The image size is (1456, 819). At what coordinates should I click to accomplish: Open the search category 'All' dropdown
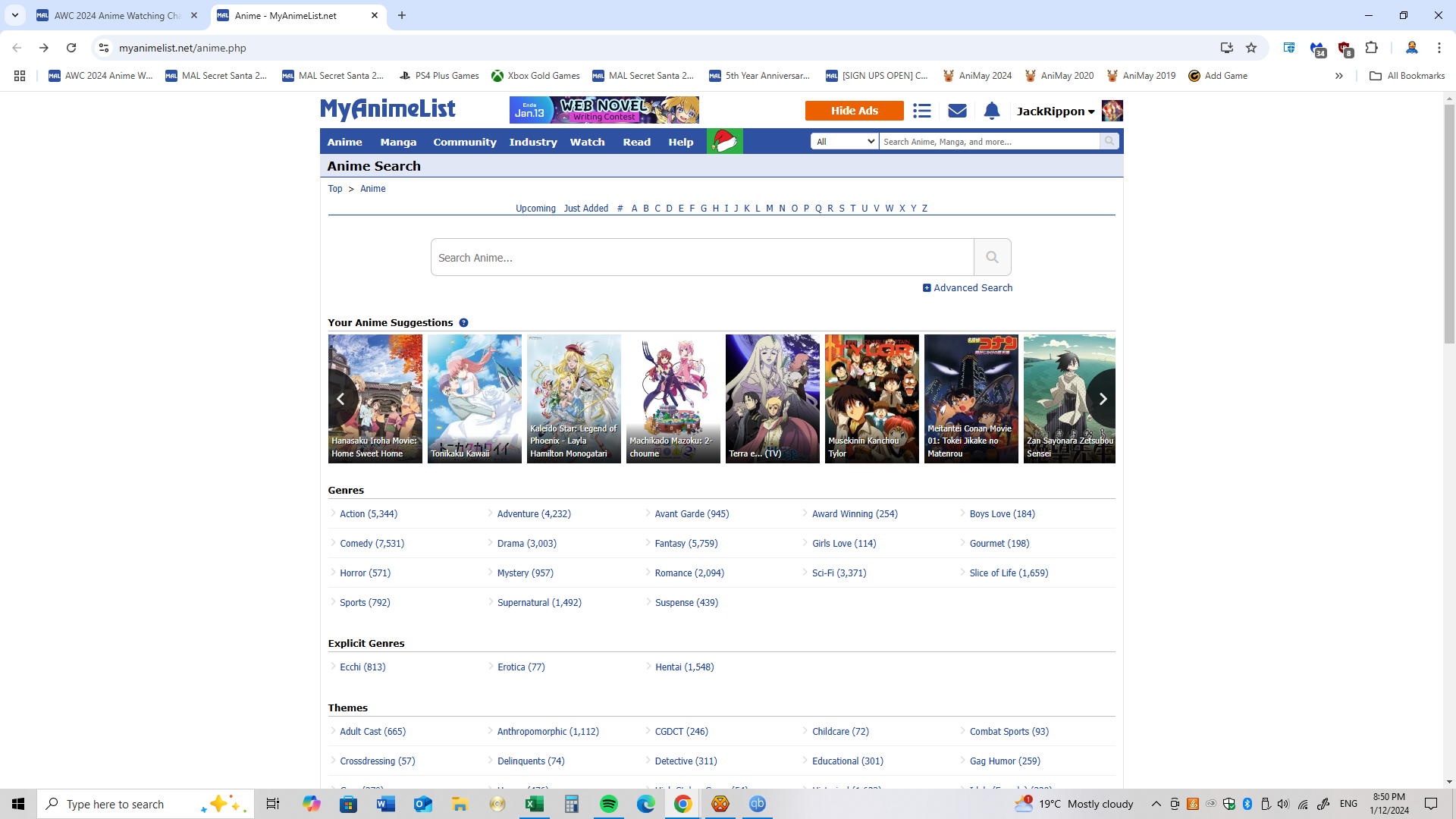coord(845,141)
